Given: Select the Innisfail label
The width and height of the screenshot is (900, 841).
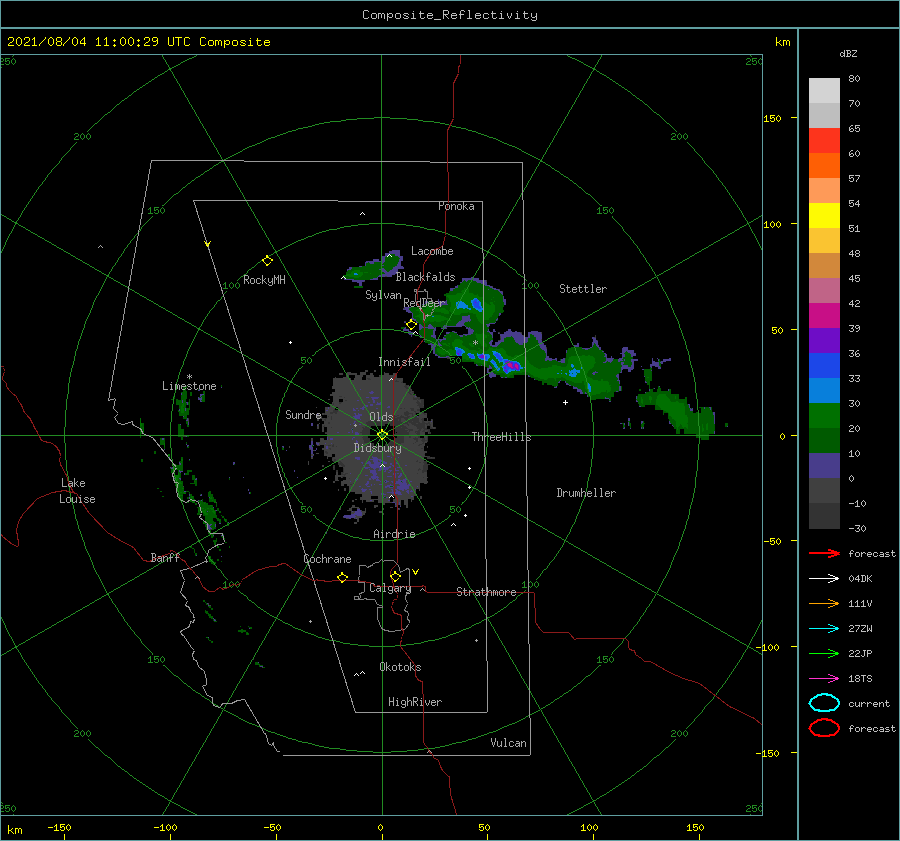Looking at the screenshot, I should point(404,362).
